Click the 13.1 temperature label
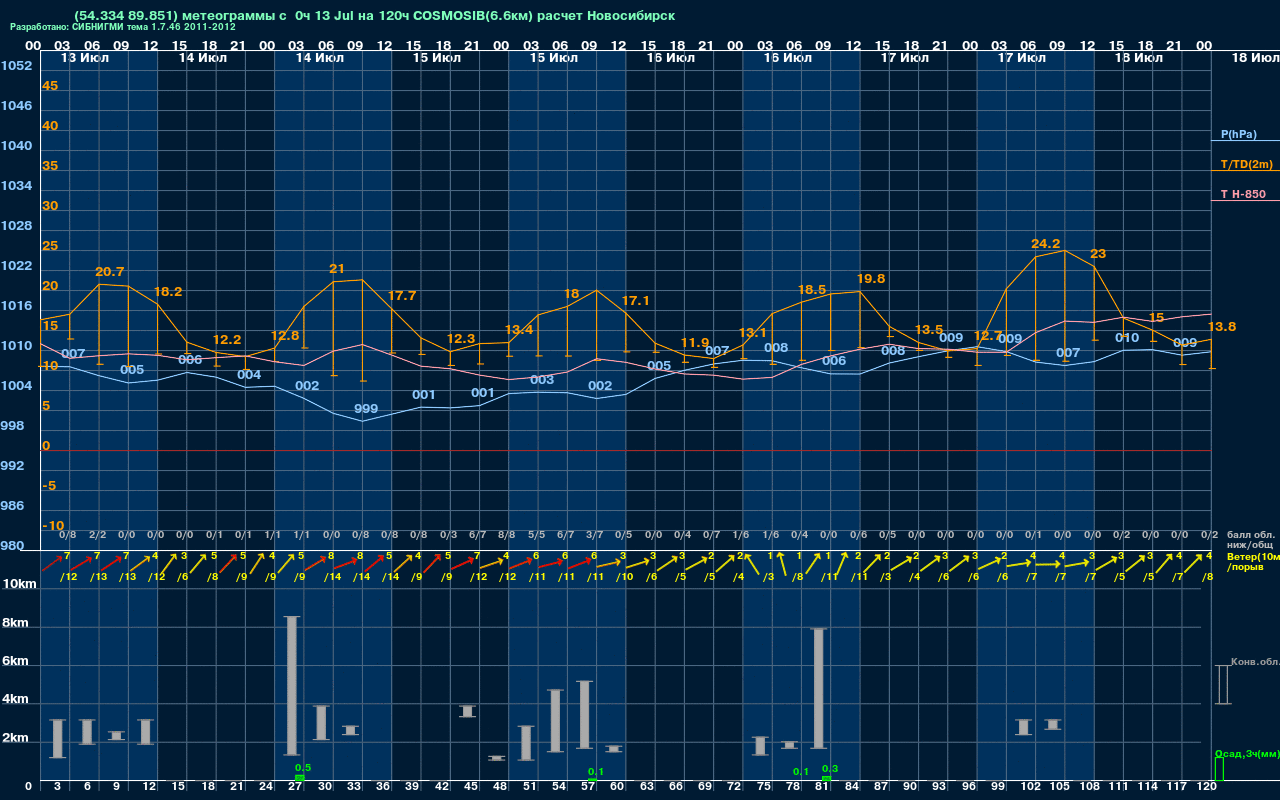The image size is (1280, 800). (x=753, y=333)
